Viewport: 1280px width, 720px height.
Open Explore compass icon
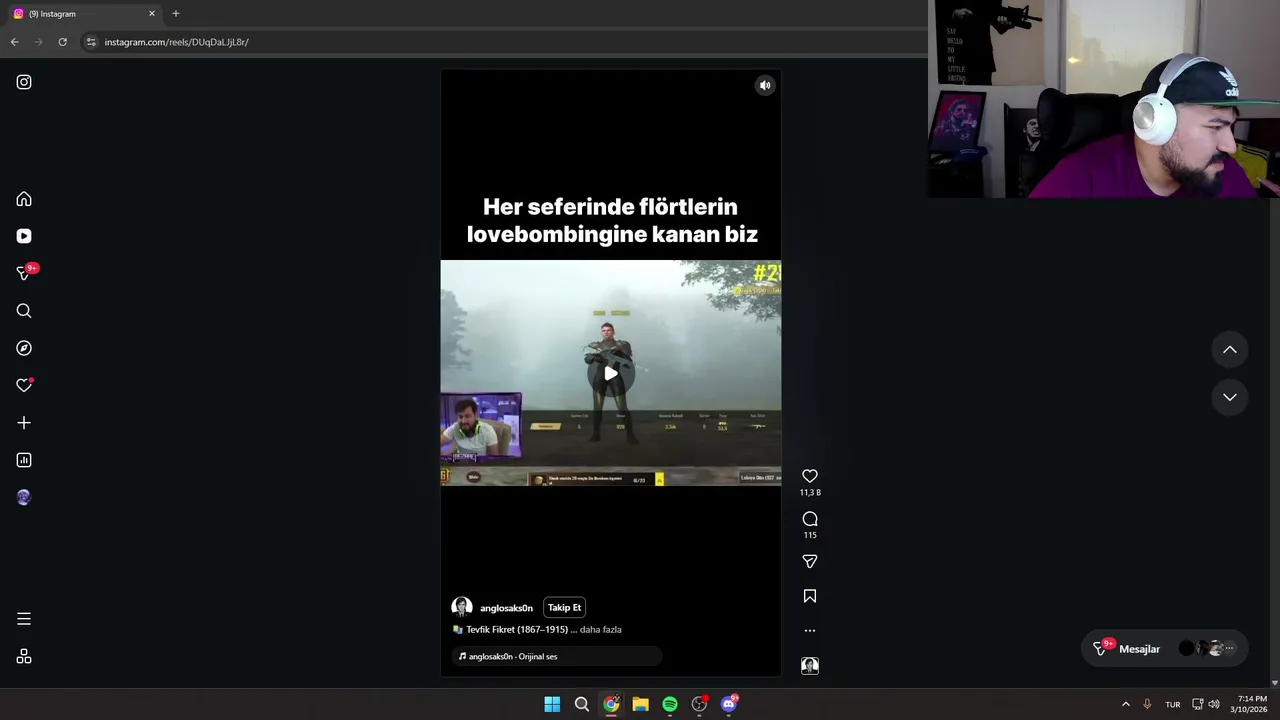pos(24,348)
